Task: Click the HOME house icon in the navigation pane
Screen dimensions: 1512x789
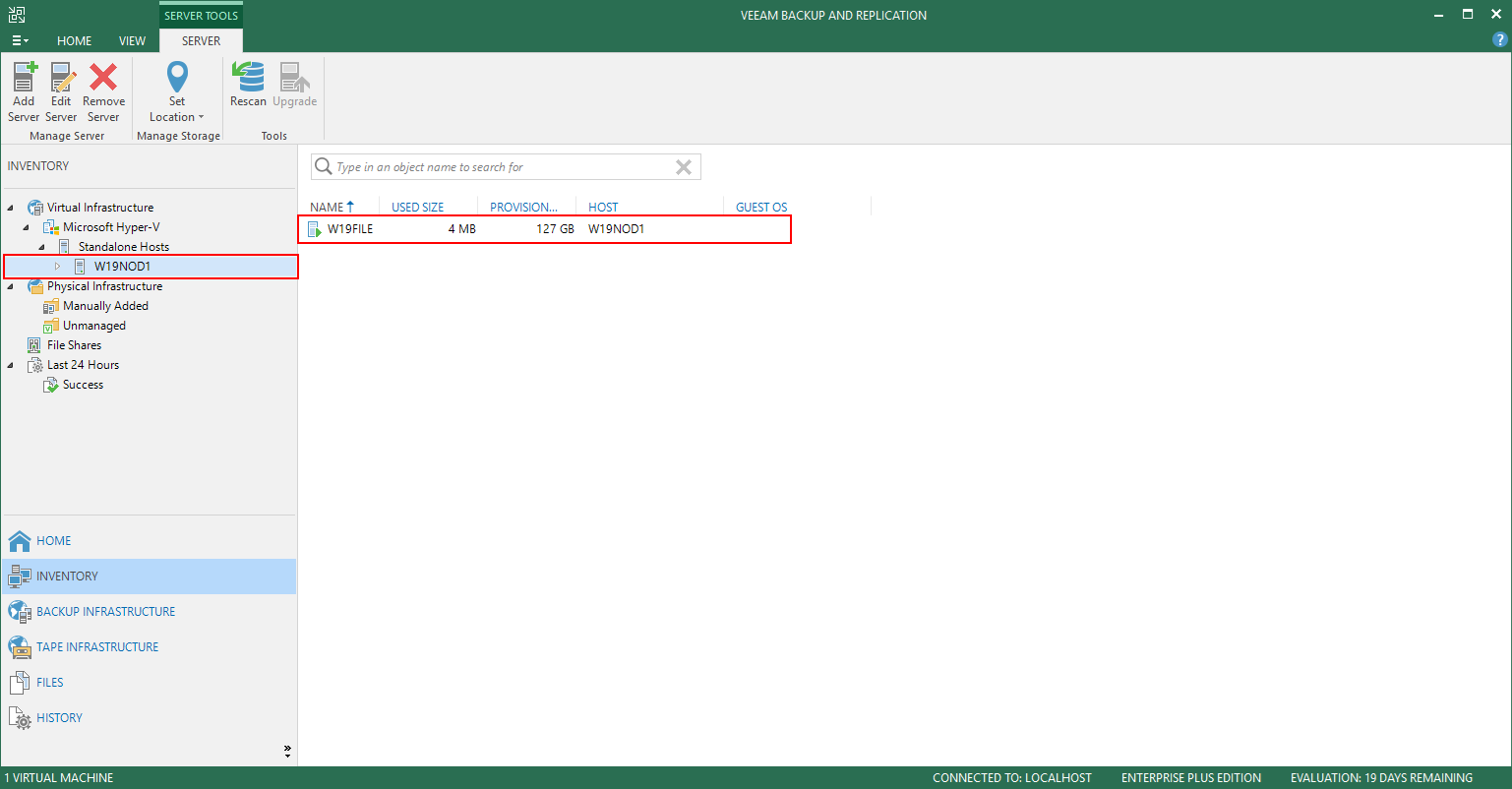Action: (20, 541)
